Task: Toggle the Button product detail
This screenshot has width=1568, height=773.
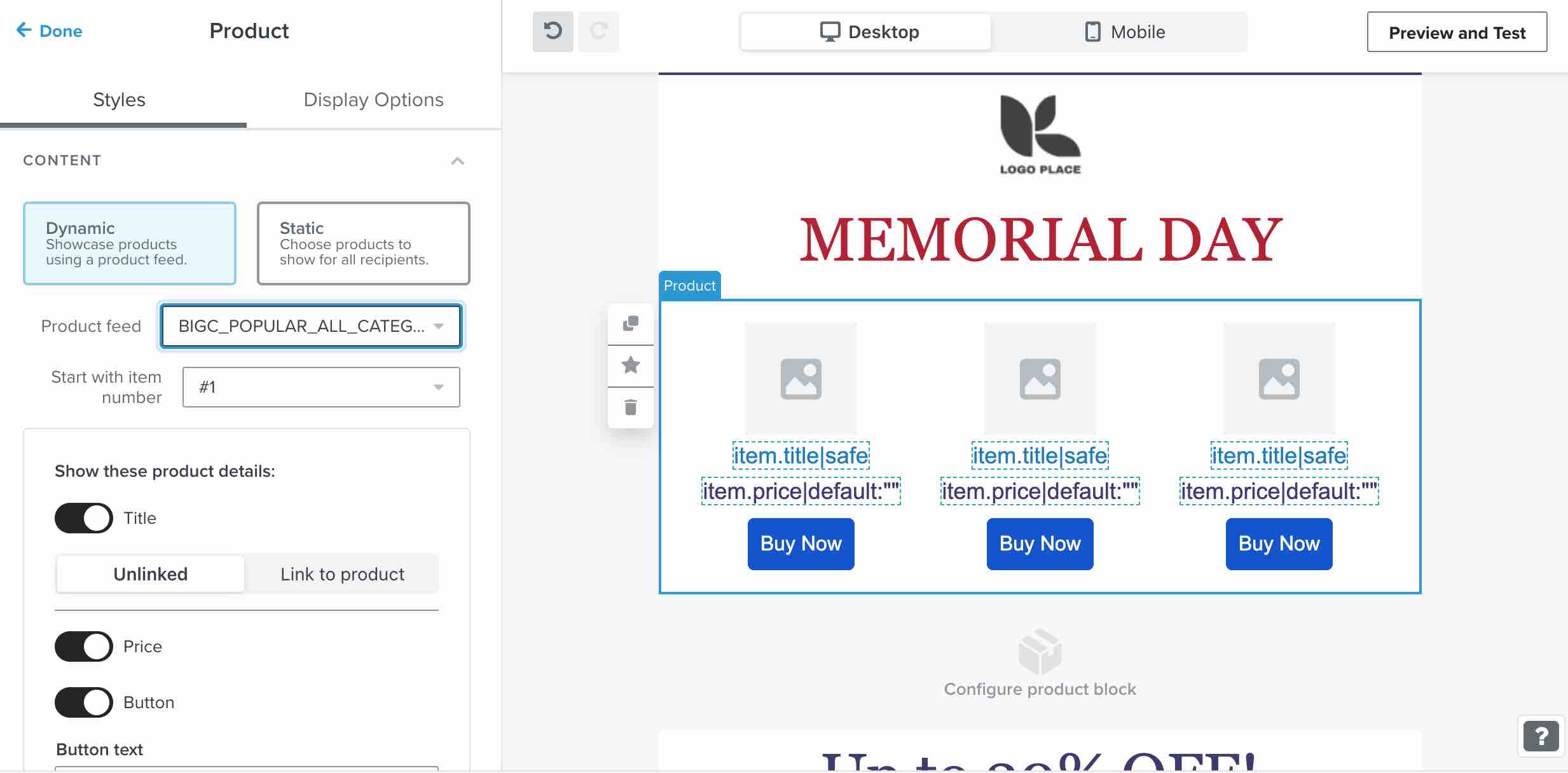Action: tap(82, 701)
